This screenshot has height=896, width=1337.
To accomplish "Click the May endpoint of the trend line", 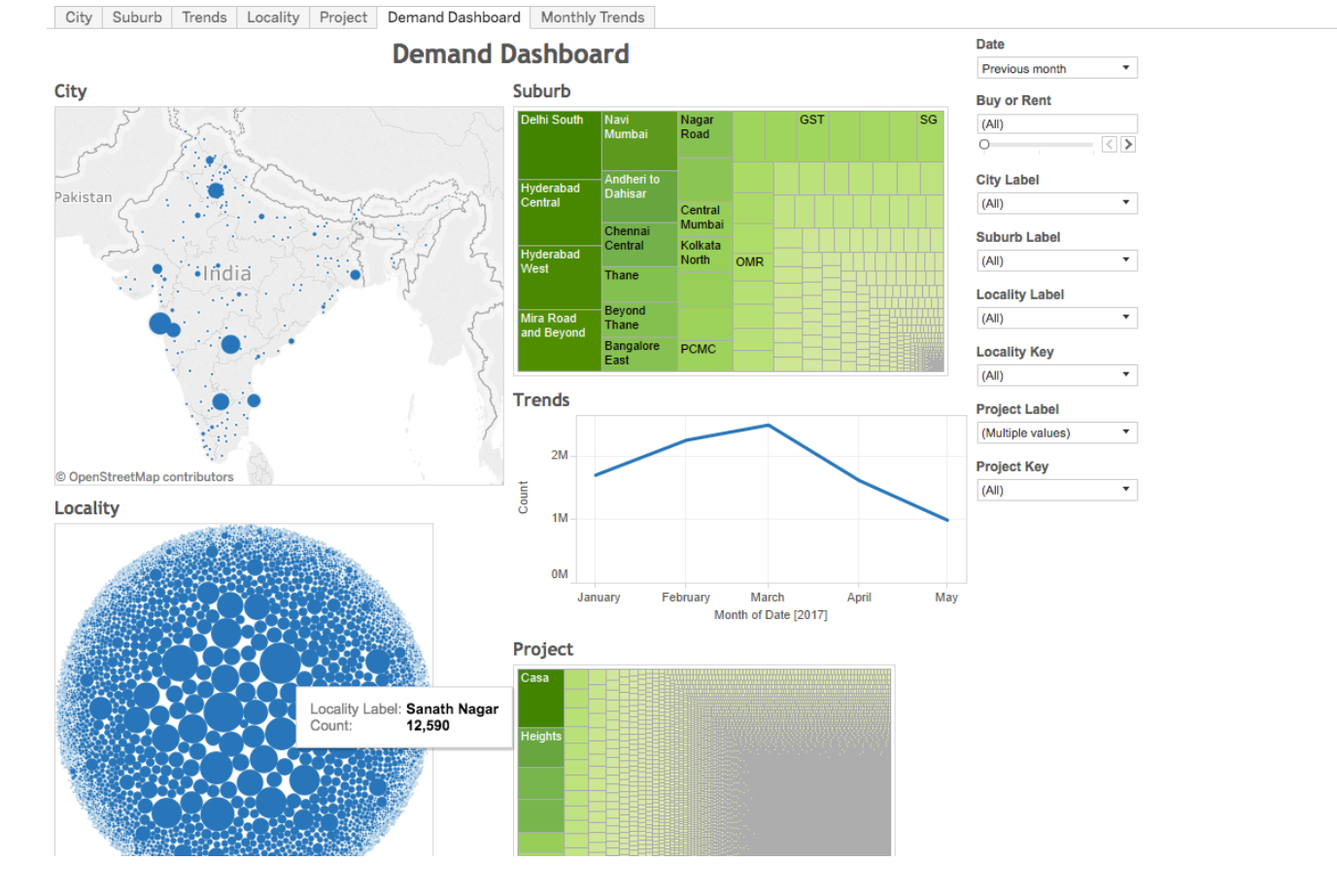I will (x=947, y=520).
